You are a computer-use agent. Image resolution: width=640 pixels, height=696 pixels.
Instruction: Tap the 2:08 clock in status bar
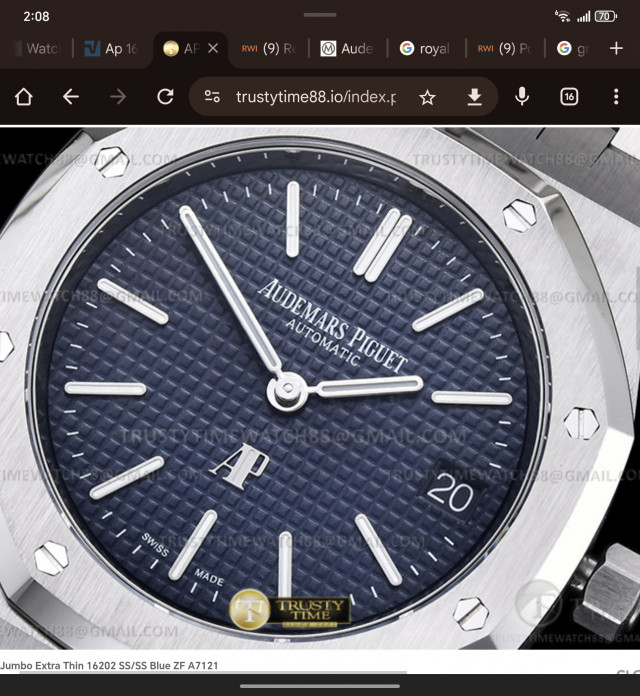pos(36,16)
